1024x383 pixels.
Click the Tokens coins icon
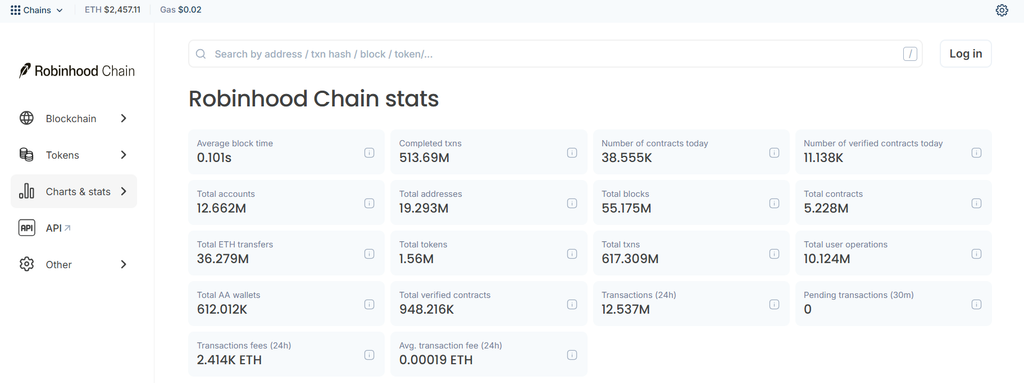(x=26, y=155)
